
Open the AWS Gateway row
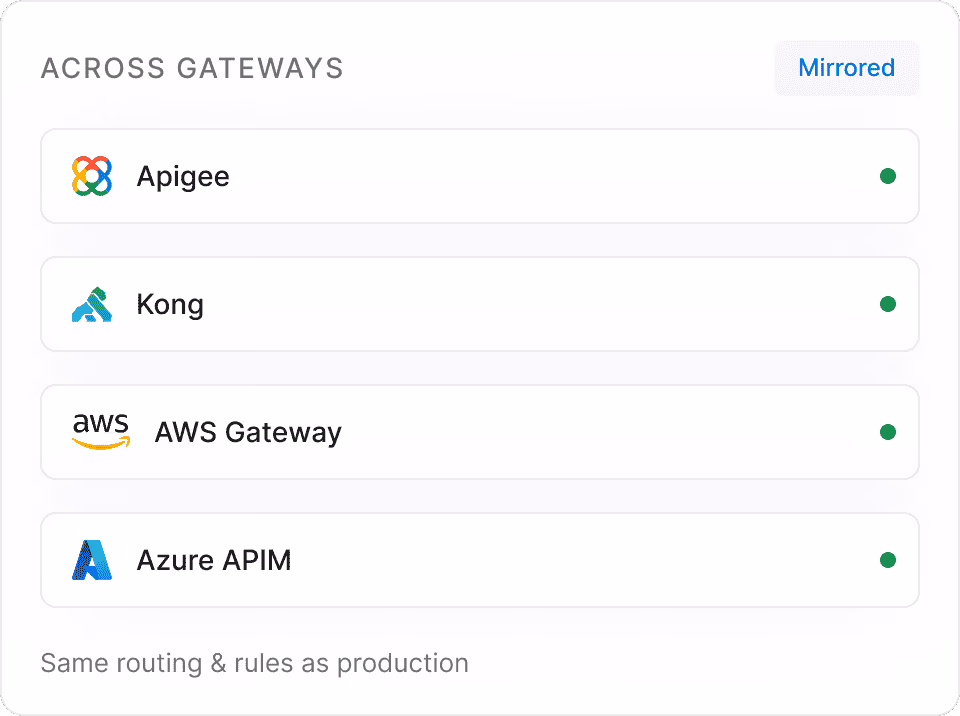[480, 432]
